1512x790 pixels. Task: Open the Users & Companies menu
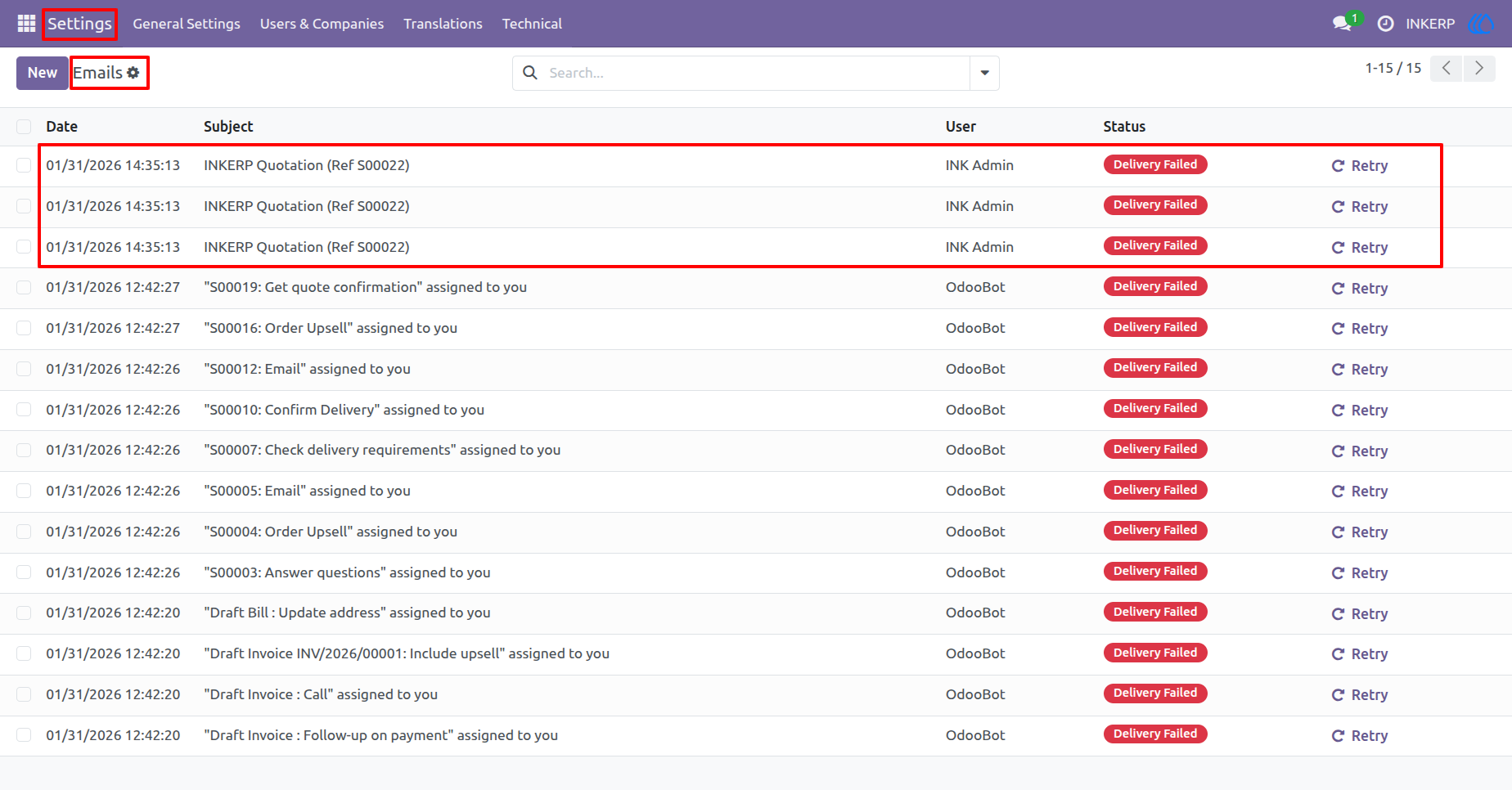click(322, 24)
